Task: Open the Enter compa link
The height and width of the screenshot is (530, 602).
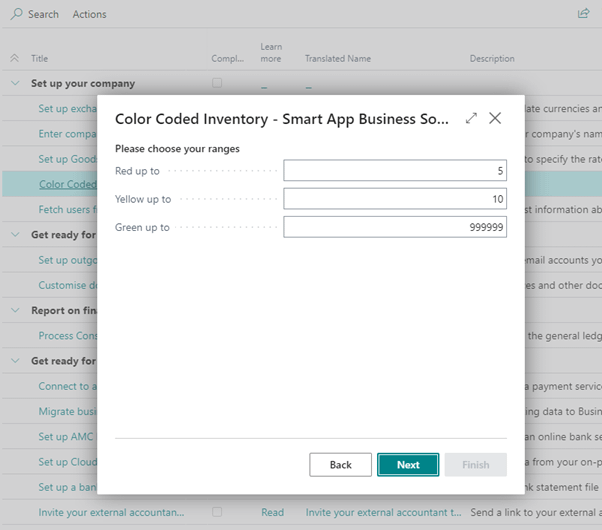Action: coord(68,134)
